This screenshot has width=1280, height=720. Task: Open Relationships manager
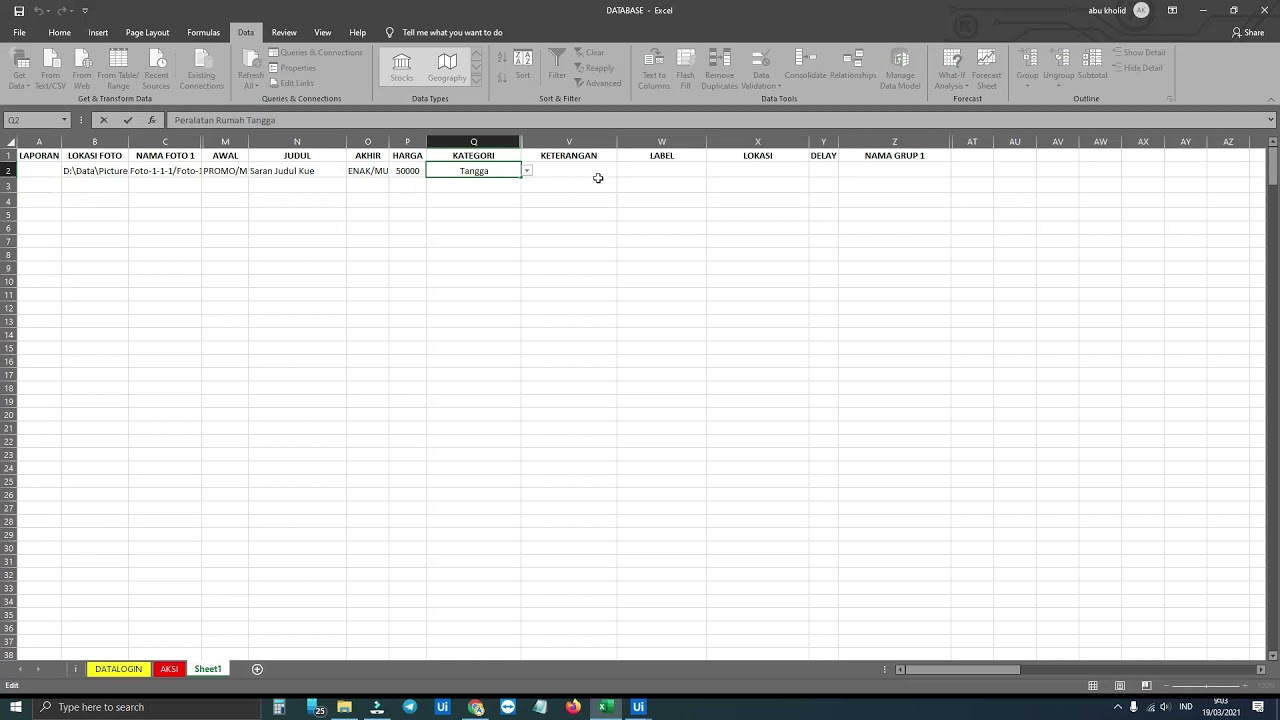coord(853,65)
